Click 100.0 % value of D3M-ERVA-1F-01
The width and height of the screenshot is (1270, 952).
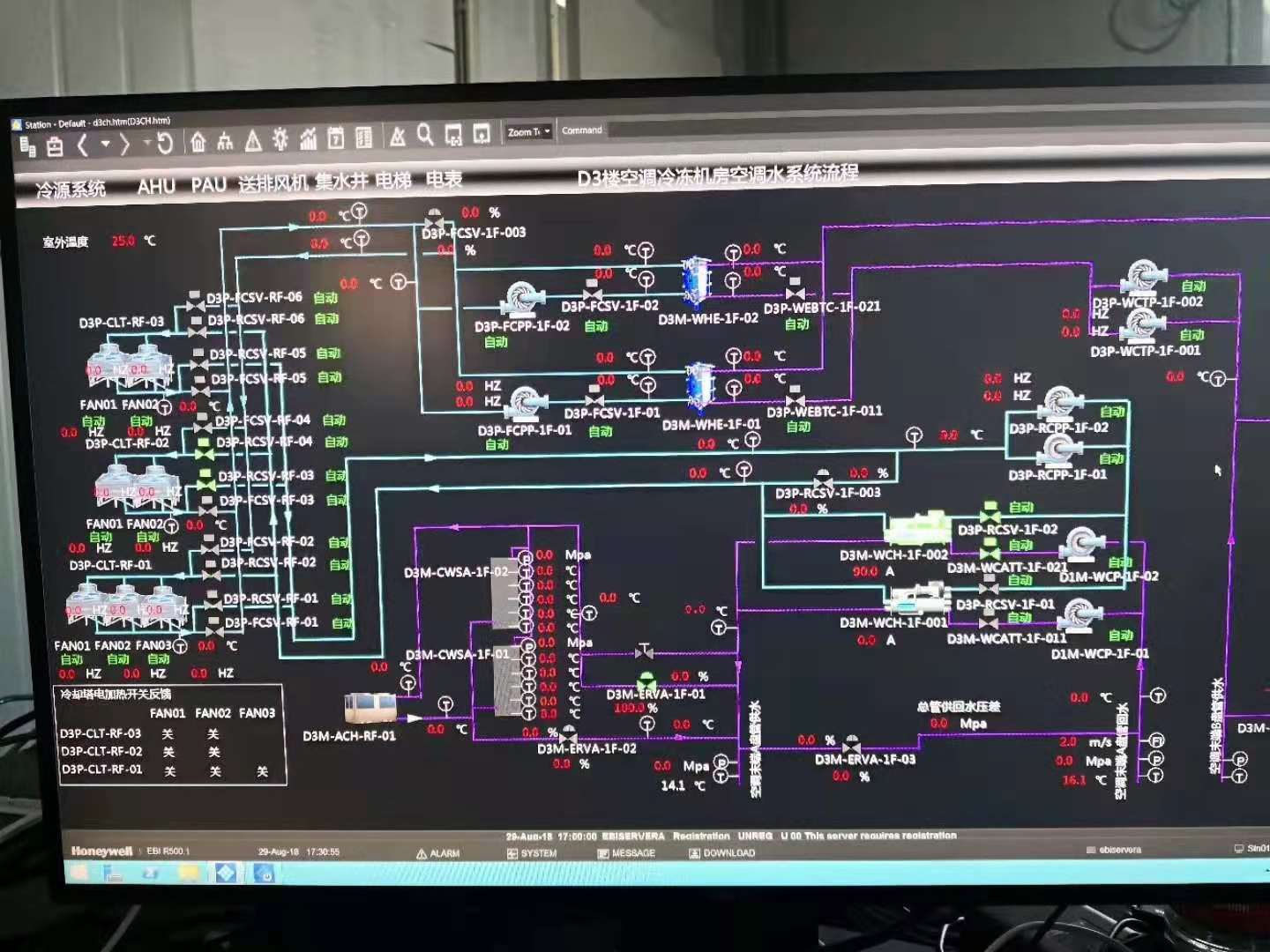pos(636,708)
